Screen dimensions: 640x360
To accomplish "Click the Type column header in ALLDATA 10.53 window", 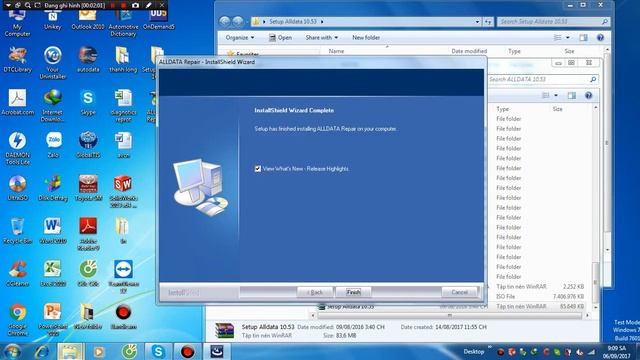I will (502, 109).
